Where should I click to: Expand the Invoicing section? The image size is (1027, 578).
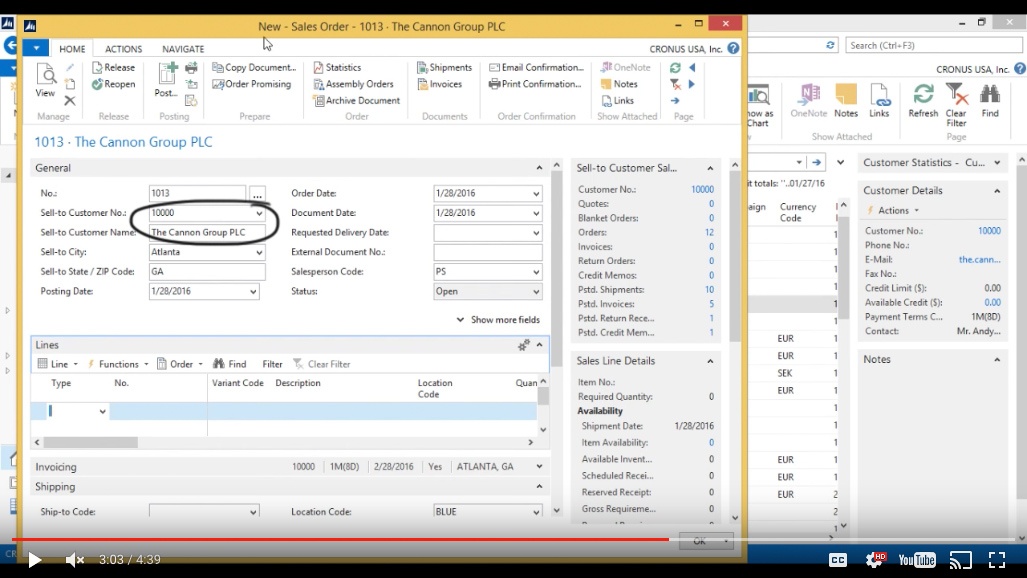pyautogui.click(x=539, y=467)
